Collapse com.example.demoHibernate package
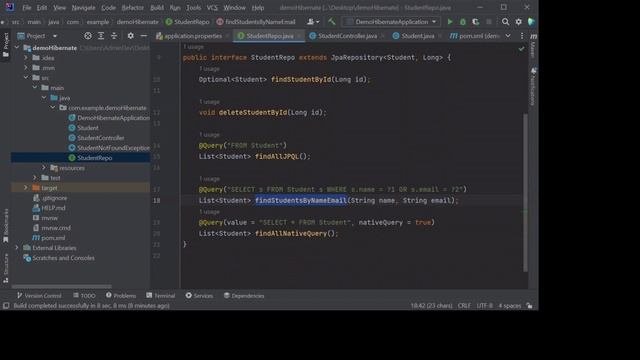The width and height of the screenshot is (640, 360). [x=53, y=108]
